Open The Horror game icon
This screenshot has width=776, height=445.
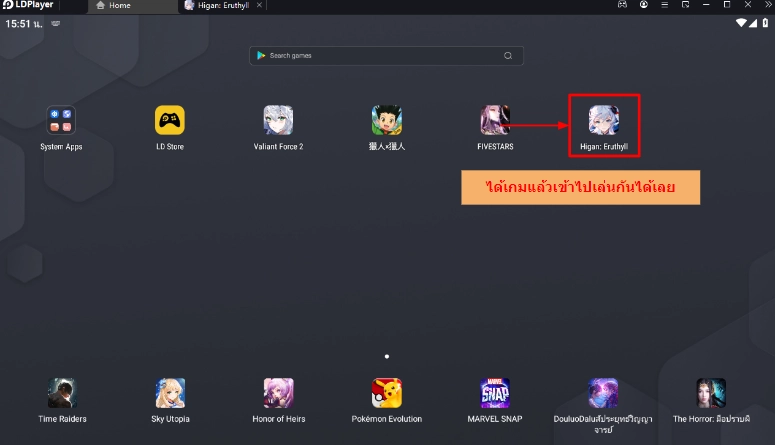pos(711,393)
